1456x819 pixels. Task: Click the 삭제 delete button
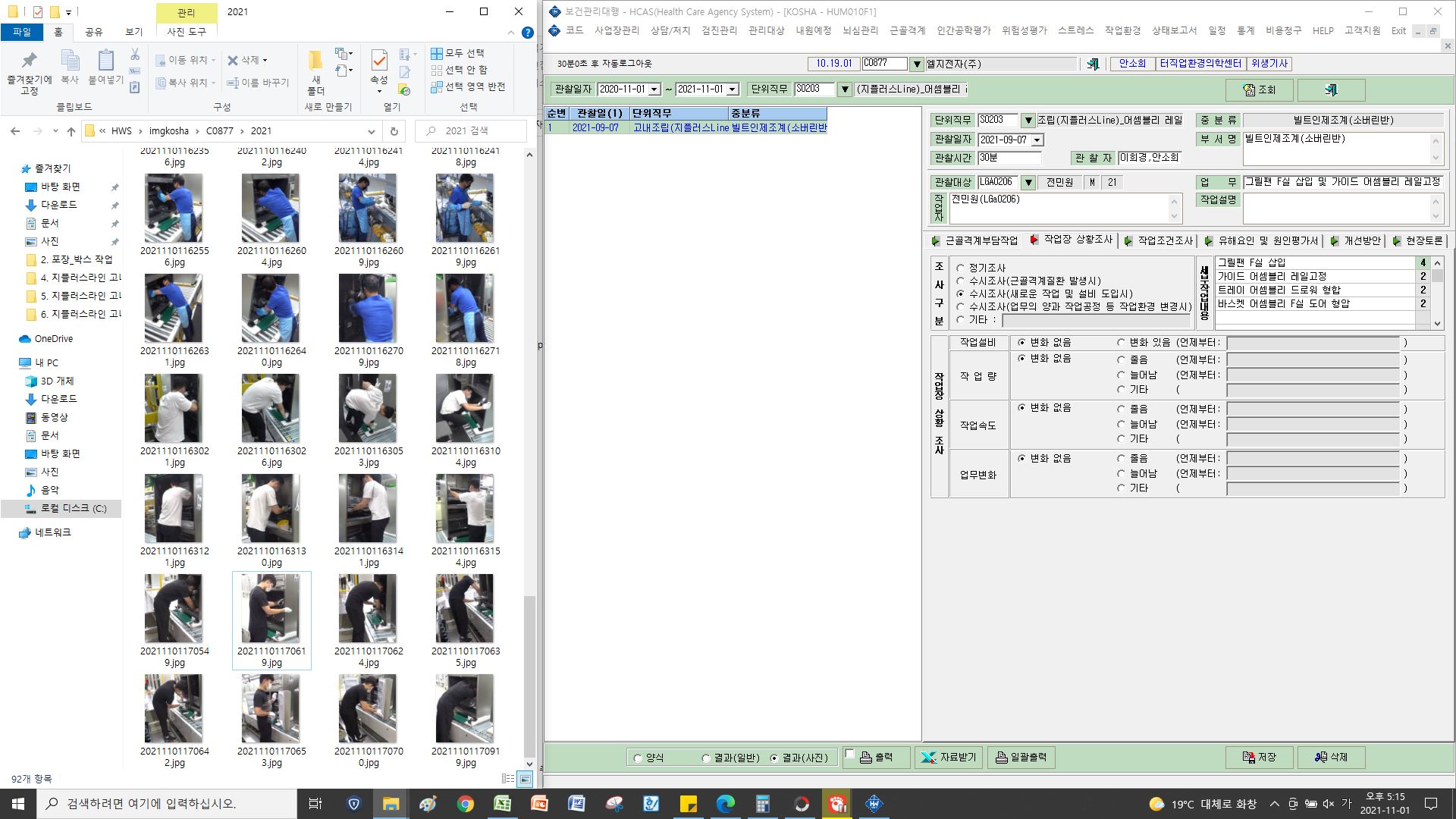tap(1332, 757)
